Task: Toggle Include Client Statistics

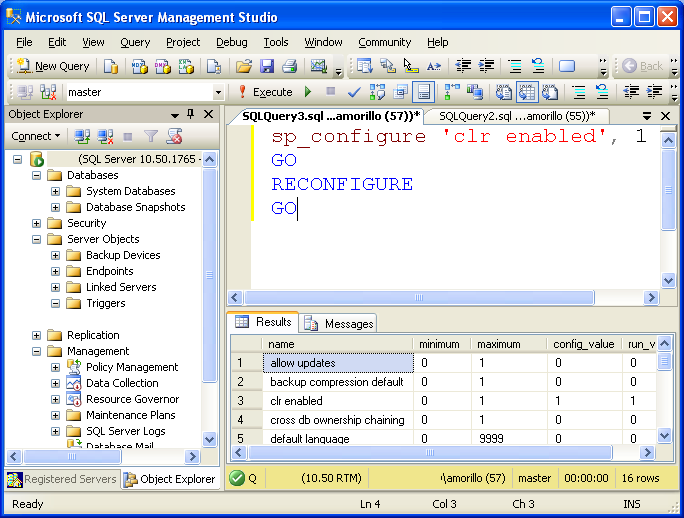Action: [475, 92]
